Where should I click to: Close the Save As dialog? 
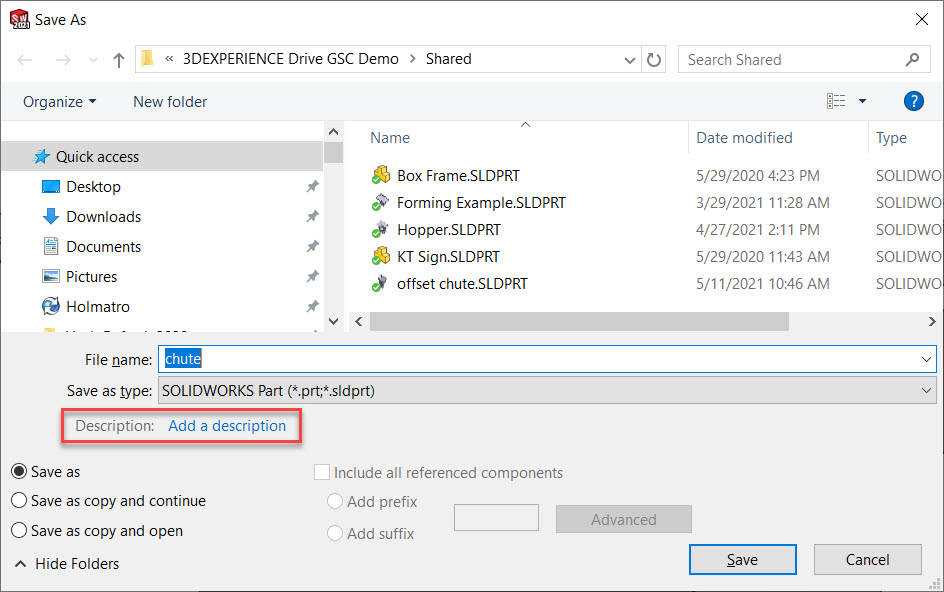click(921, 19)
